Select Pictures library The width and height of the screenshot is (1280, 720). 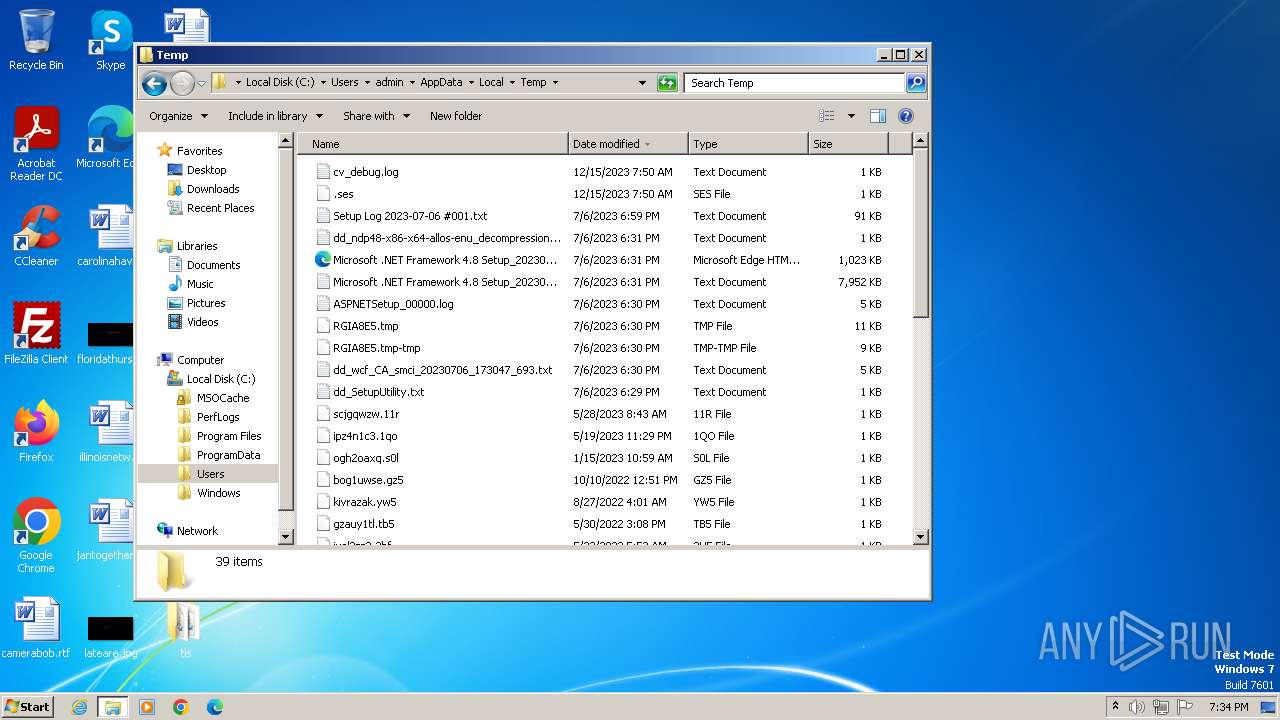click(205, 303)
